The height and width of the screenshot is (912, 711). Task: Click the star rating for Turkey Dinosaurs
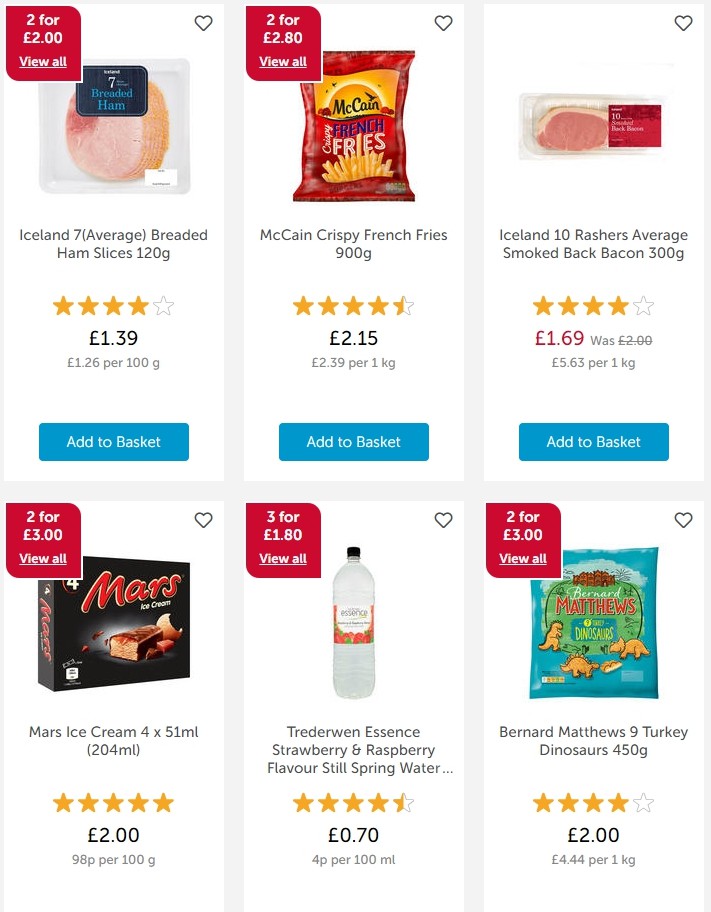tap(593, 801)
